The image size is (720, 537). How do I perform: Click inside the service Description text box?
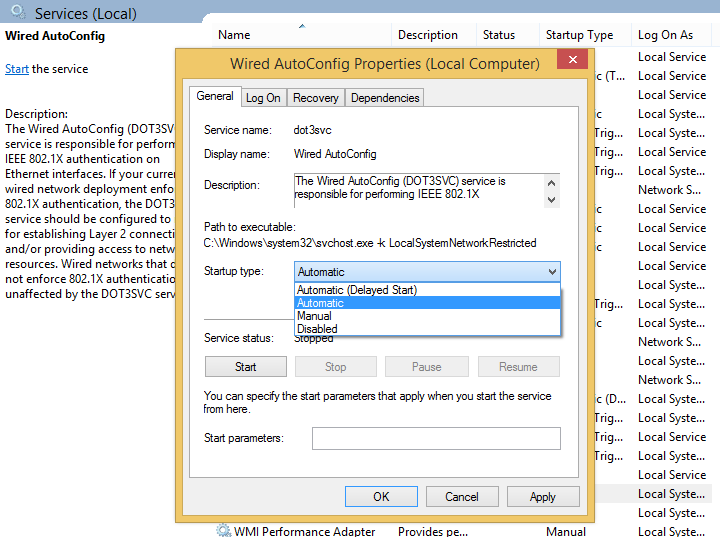pos(419,190)
